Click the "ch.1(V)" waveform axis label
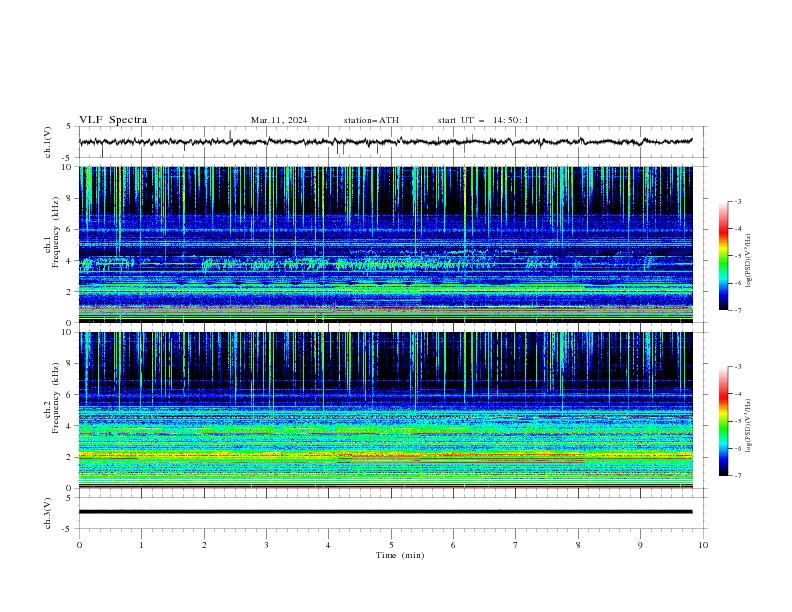The image size is (792, 612). pos(48,142)
